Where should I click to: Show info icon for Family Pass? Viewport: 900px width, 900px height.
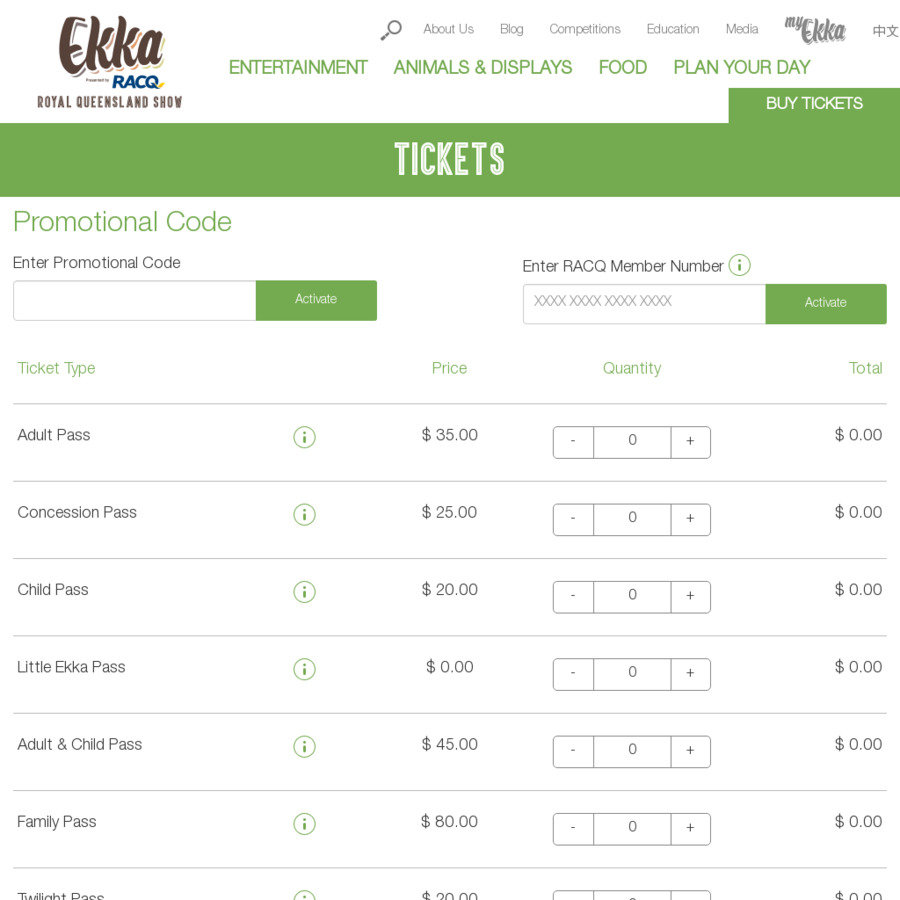(x=304, y=824)
